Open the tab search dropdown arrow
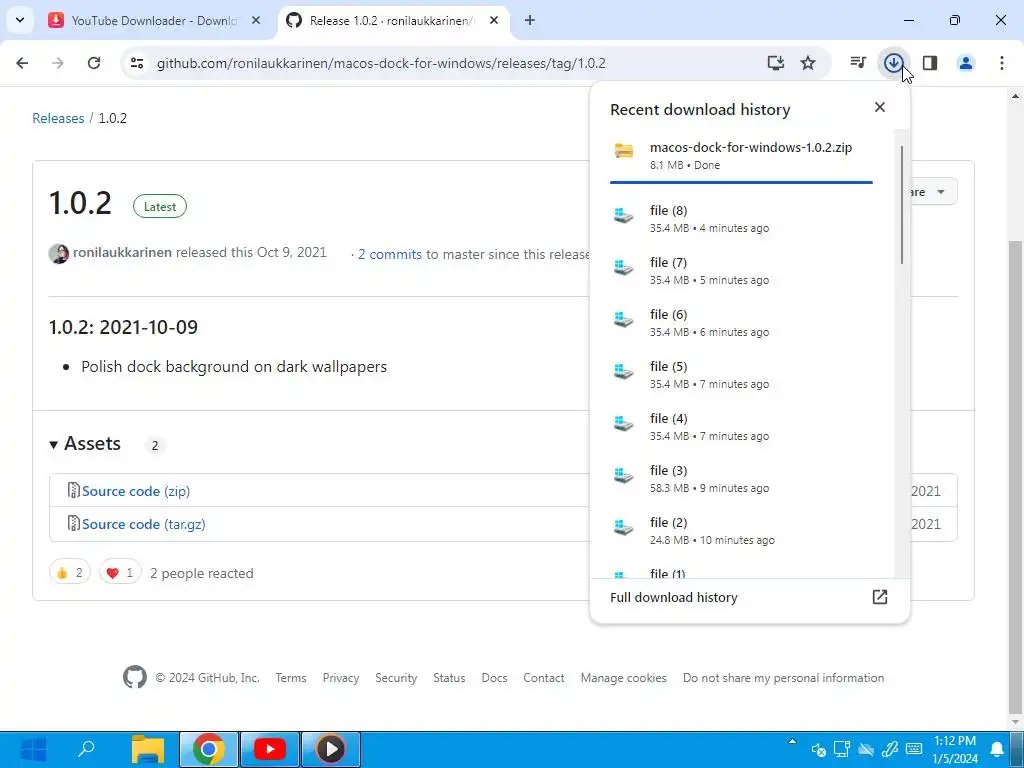Screen dimensions: 1024x768 [x=20, y=20]
